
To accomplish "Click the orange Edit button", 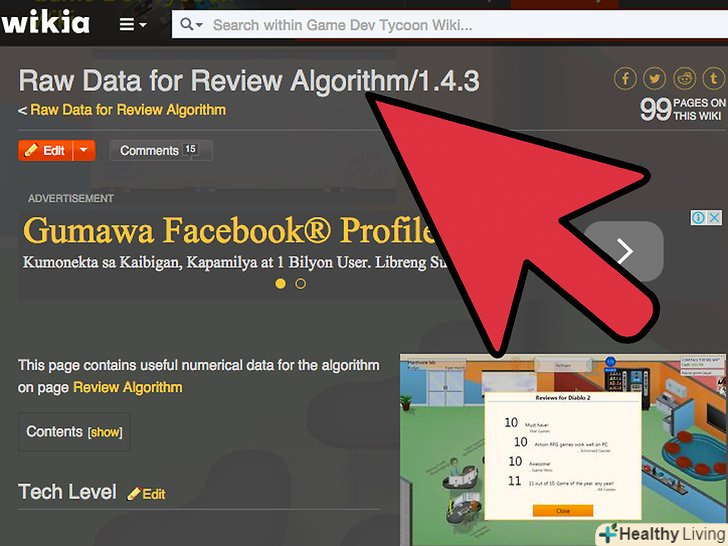I will (x=45, y=150).
